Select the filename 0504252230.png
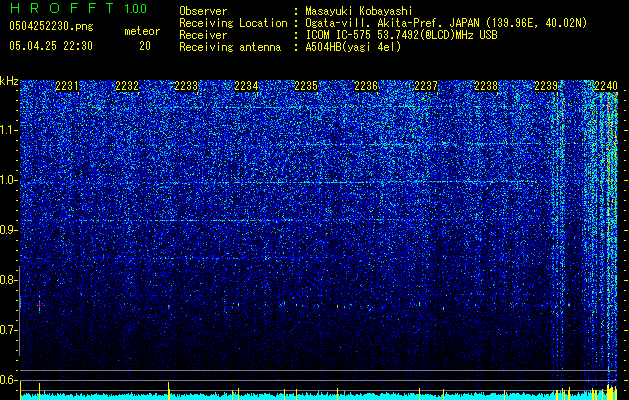 51,26
